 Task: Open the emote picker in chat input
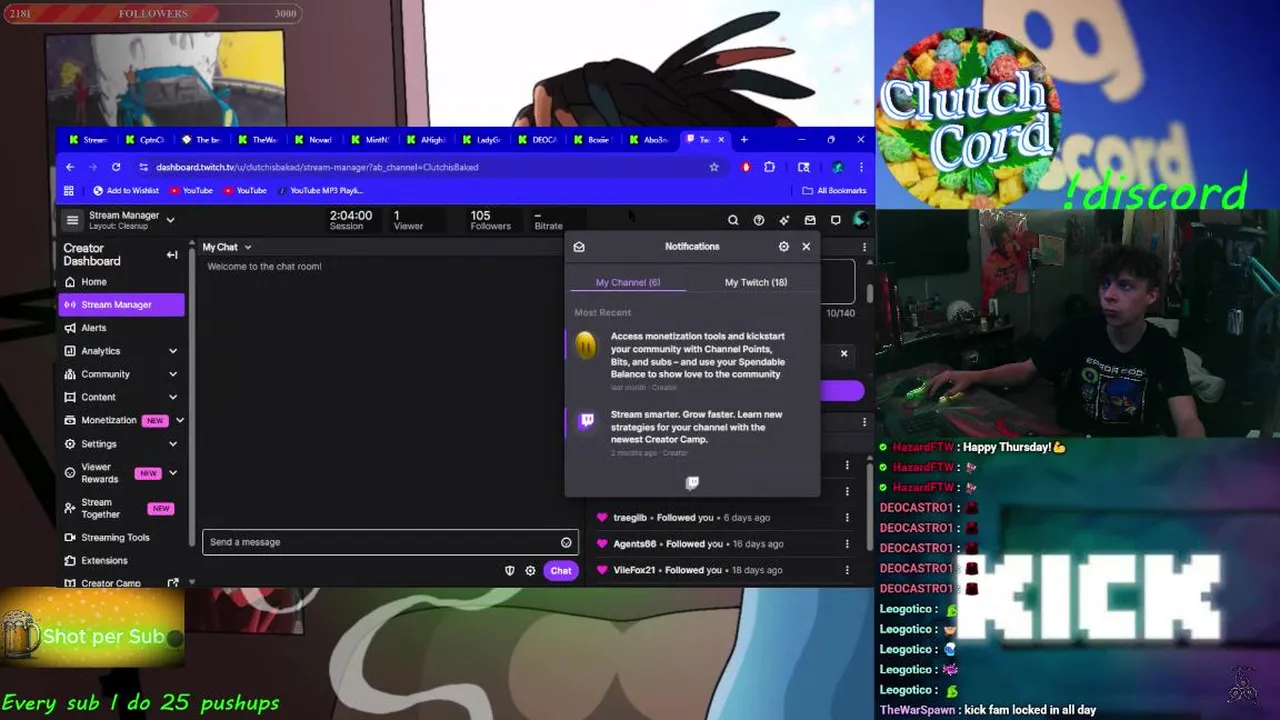point(566,542)
